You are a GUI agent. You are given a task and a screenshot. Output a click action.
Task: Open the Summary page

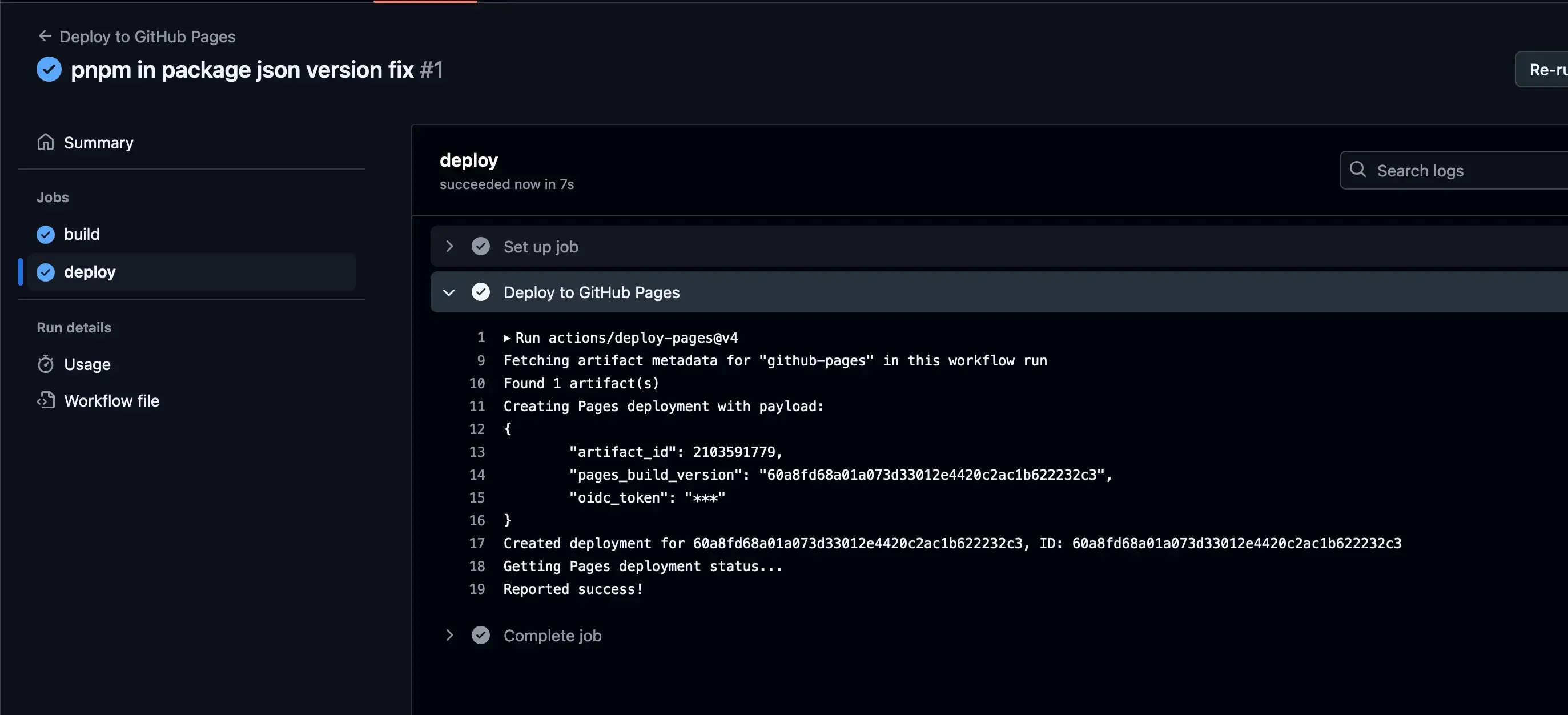[x=99, y=143]
